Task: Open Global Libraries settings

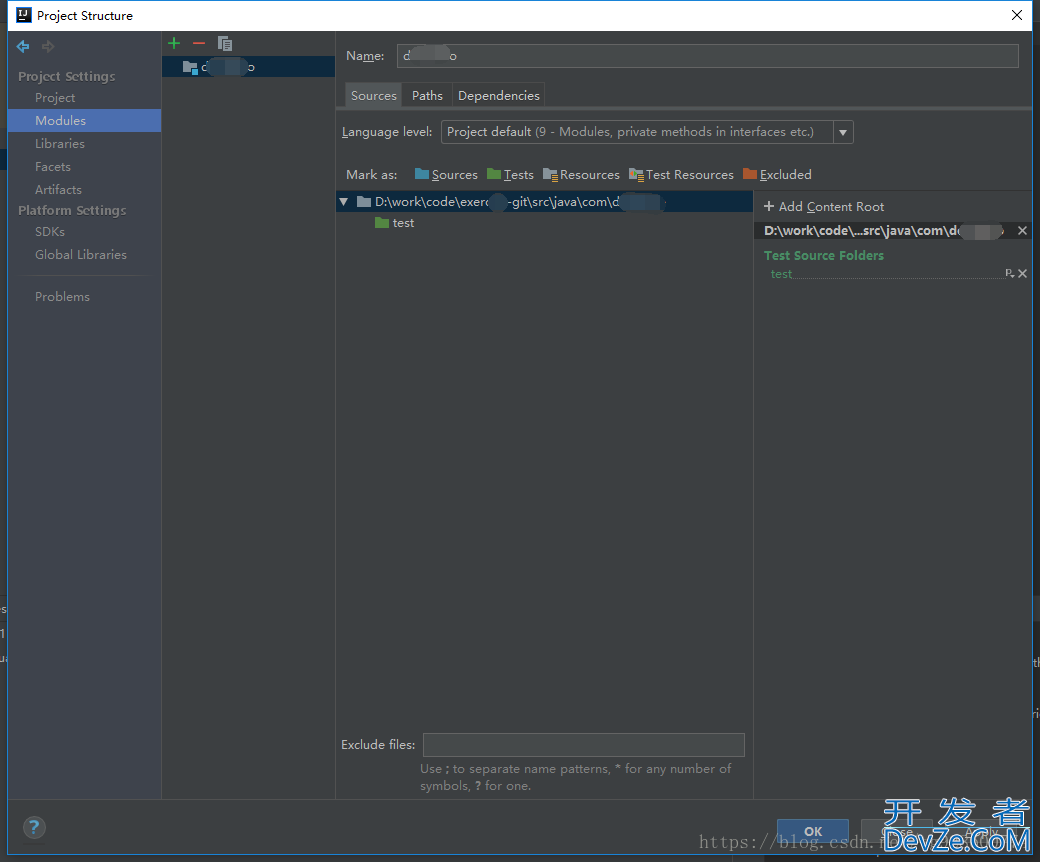Action: tap(81, 255)
